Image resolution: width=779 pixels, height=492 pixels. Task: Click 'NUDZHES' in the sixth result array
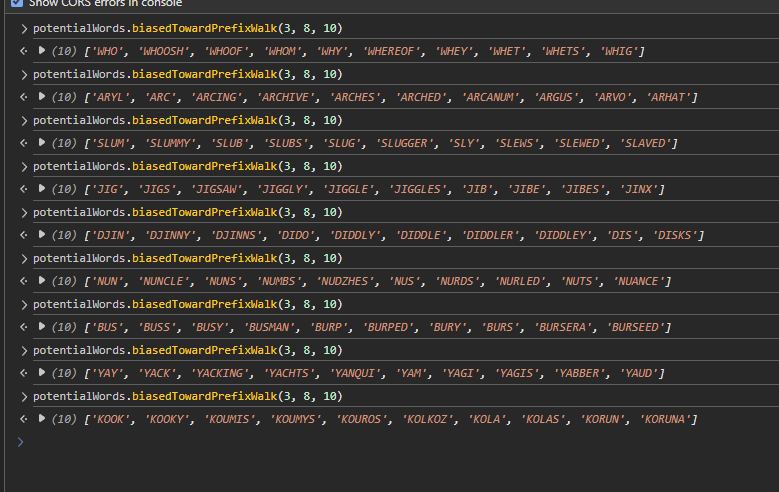pyautogui.click(x=345, y=281)
